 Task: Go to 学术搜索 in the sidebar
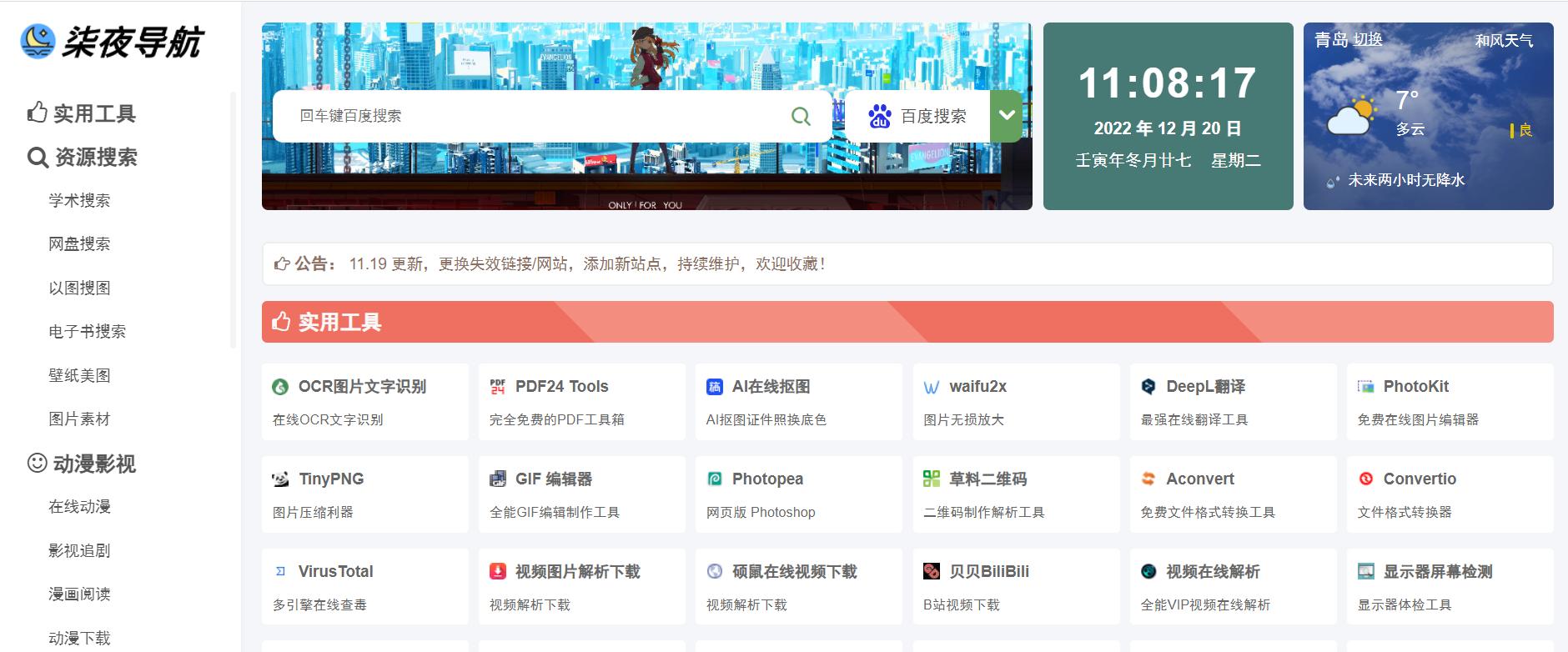pos(79,200)
